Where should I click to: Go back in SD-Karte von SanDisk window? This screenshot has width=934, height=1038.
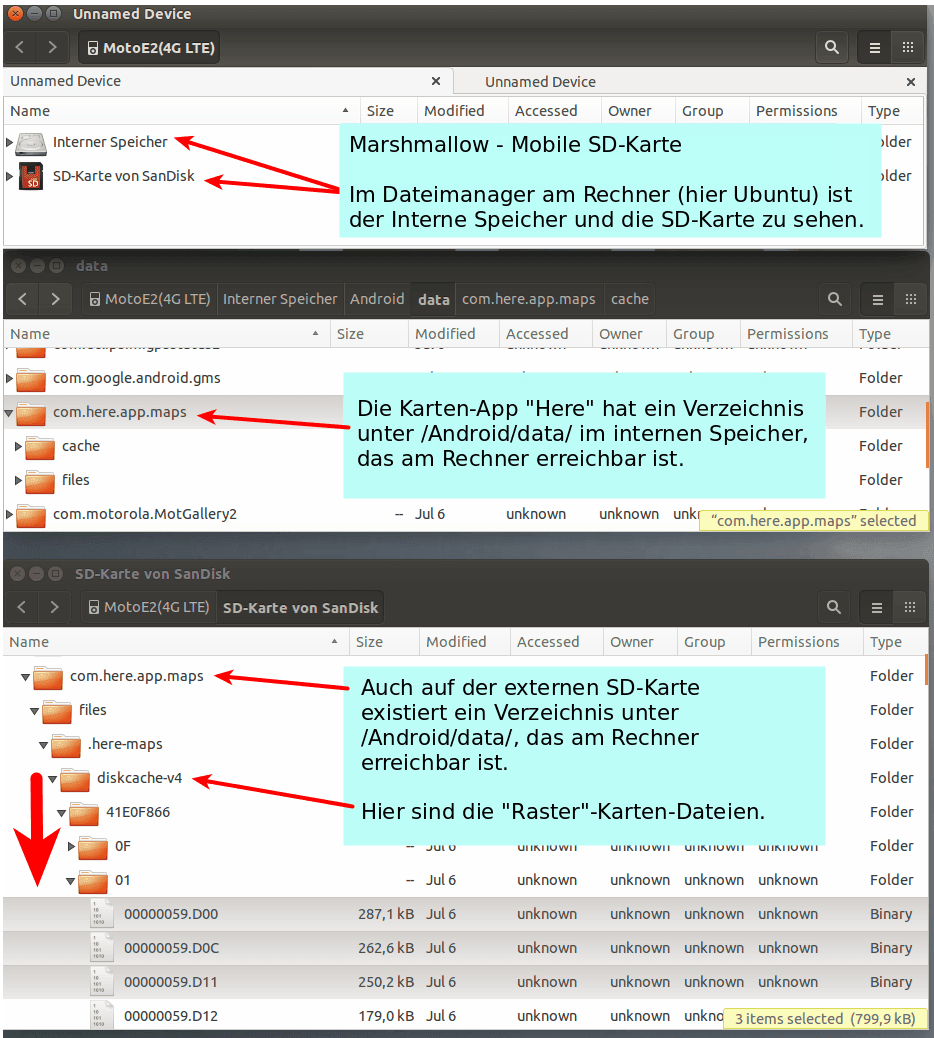pos(22,607)
